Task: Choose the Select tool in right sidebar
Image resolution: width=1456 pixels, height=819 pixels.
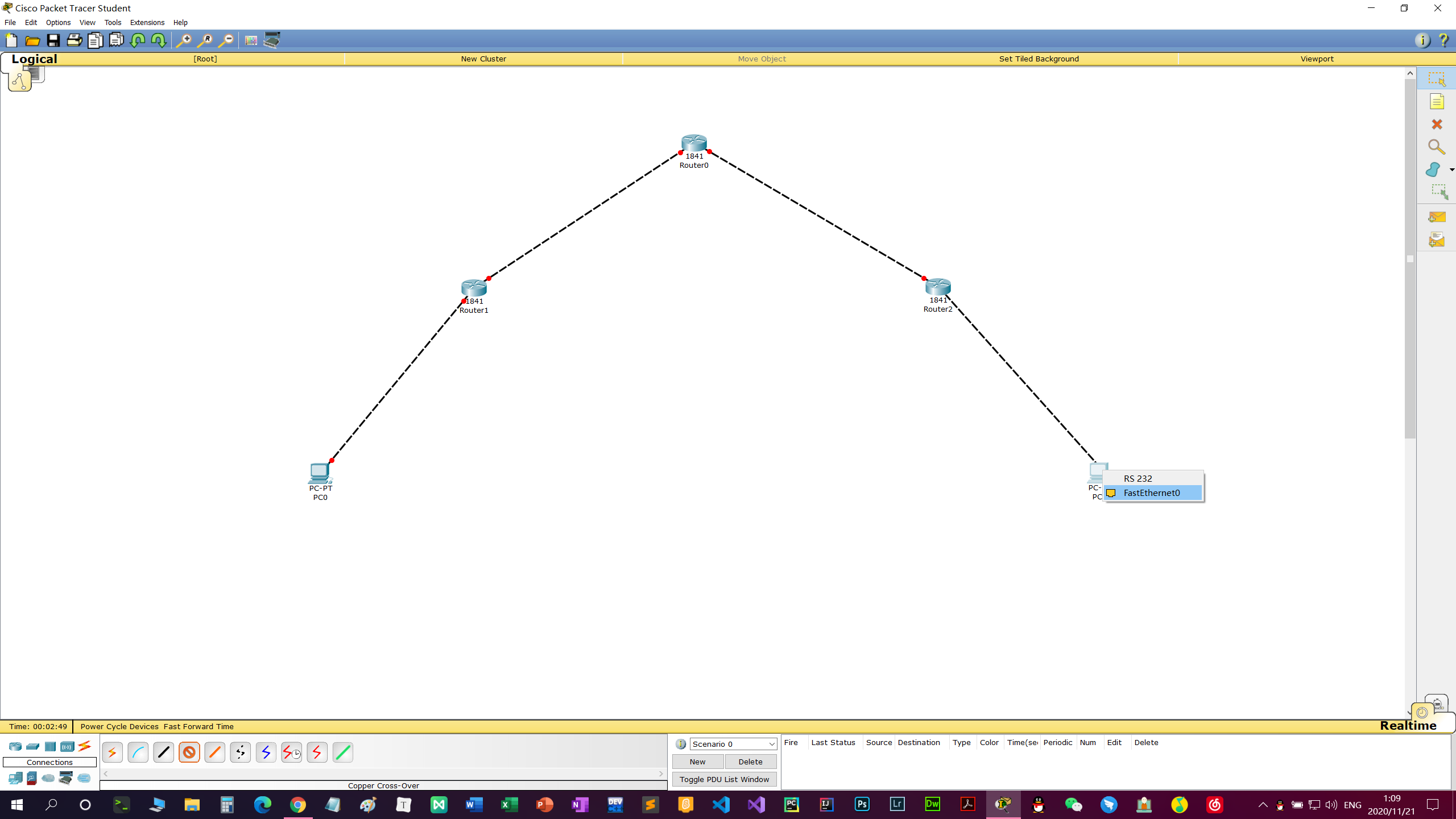Action: [1437, 78]
